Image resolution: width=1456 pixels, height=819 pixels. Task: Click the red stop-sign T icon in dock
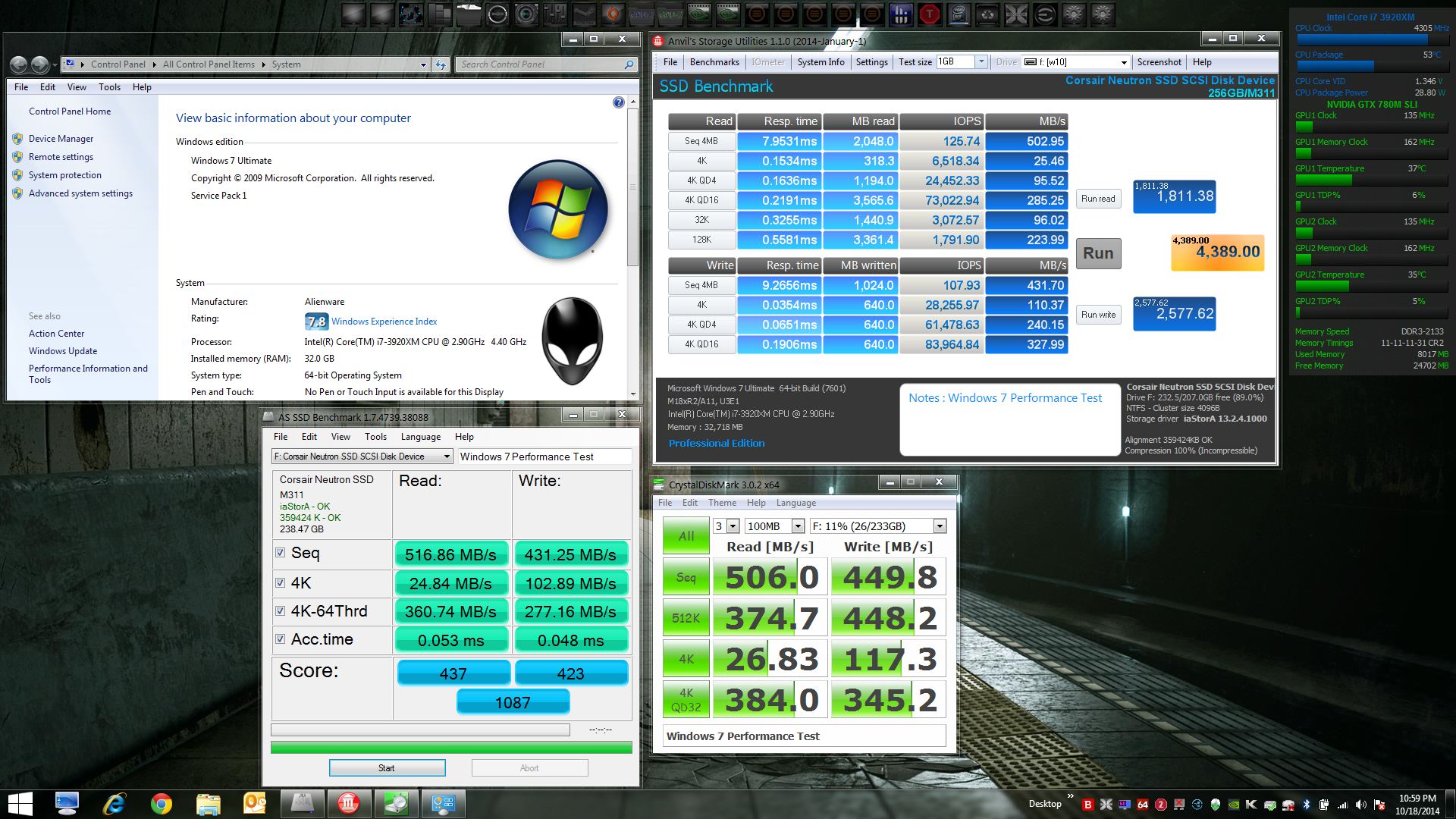point(929,14)
